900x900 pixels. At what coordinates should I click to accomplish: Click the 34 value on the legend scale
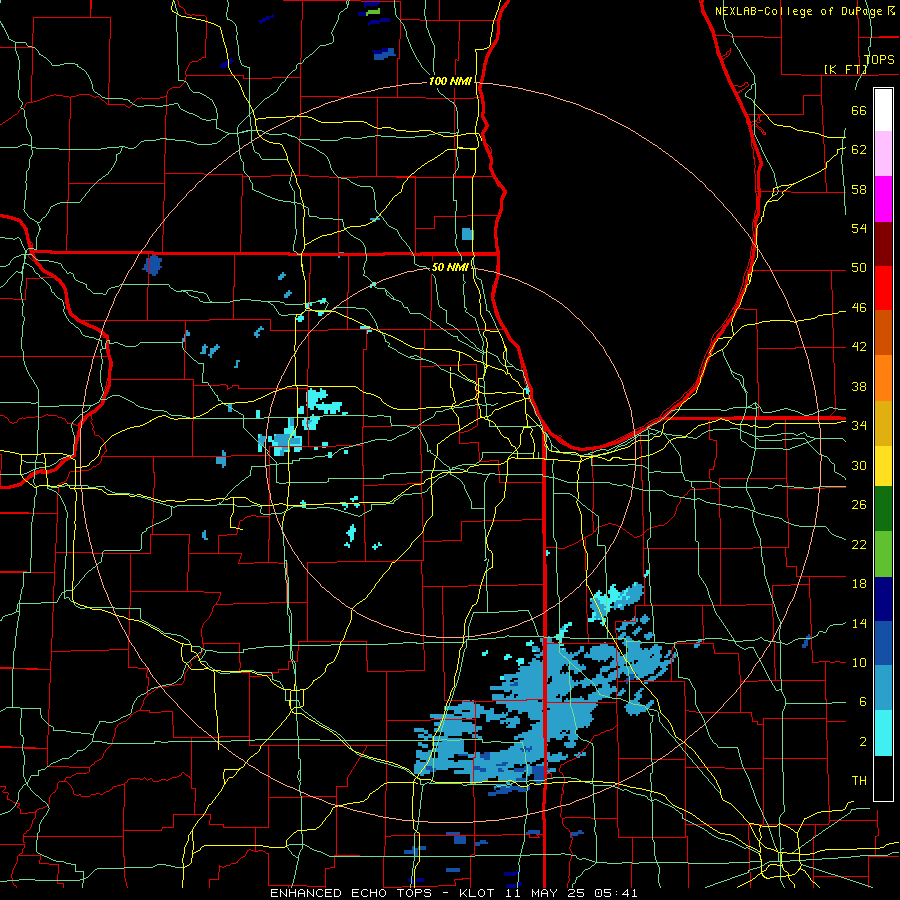click(859, 425)
